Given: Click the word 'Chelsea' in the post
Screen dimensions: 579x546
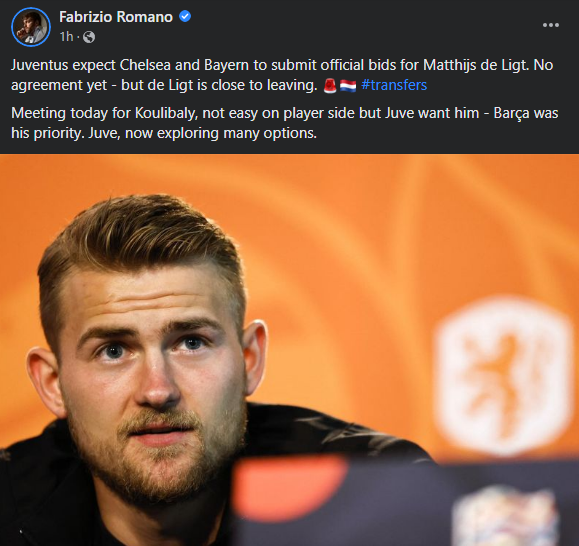Looking at the screenshot, I should 145,65.
